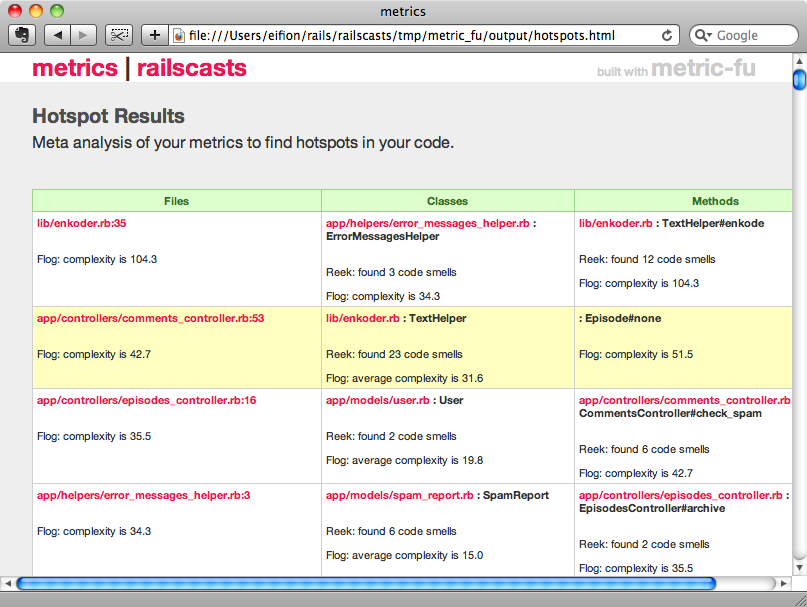Open the railscasts header link
The width and height of the screenshot is (807, 607).
pyautogui.click(x=191, y=68)
